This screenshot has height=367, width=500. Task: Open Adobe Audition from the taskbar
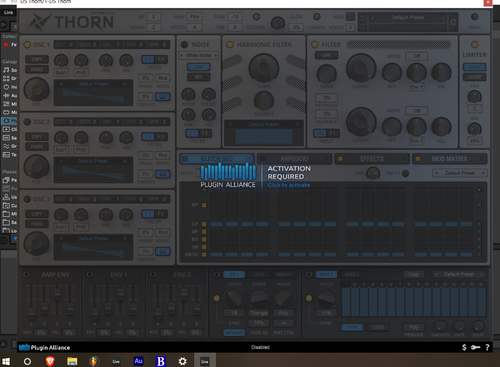[138, 361]
